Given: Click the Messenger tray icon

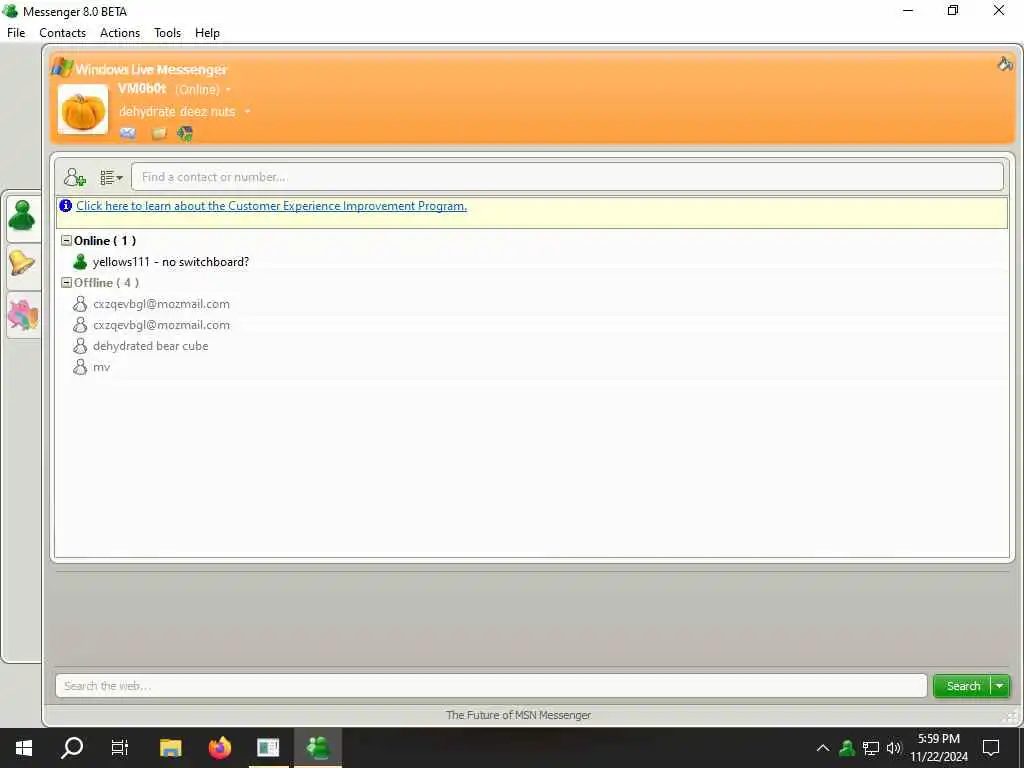Looking at the screenshot, I should click(x=847, y=748).
